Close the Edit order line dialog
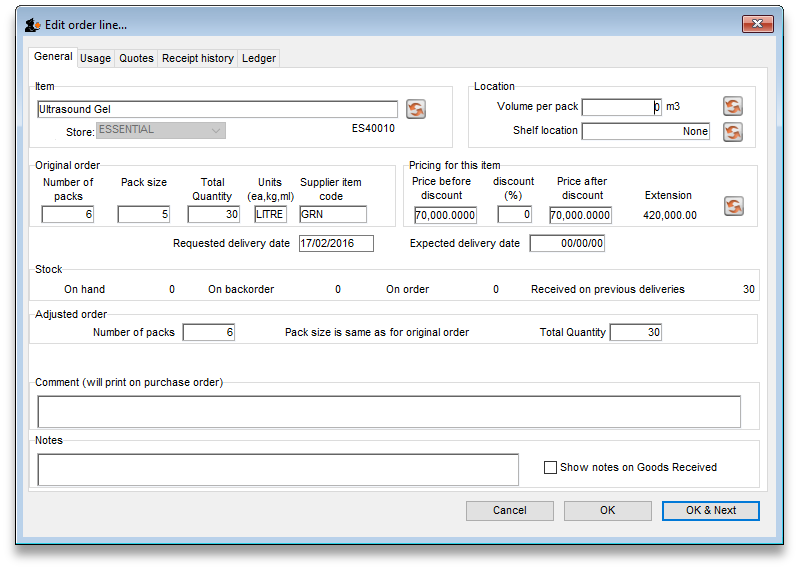The height and width of the screenshot is (570, 799). tap(755, 24)
